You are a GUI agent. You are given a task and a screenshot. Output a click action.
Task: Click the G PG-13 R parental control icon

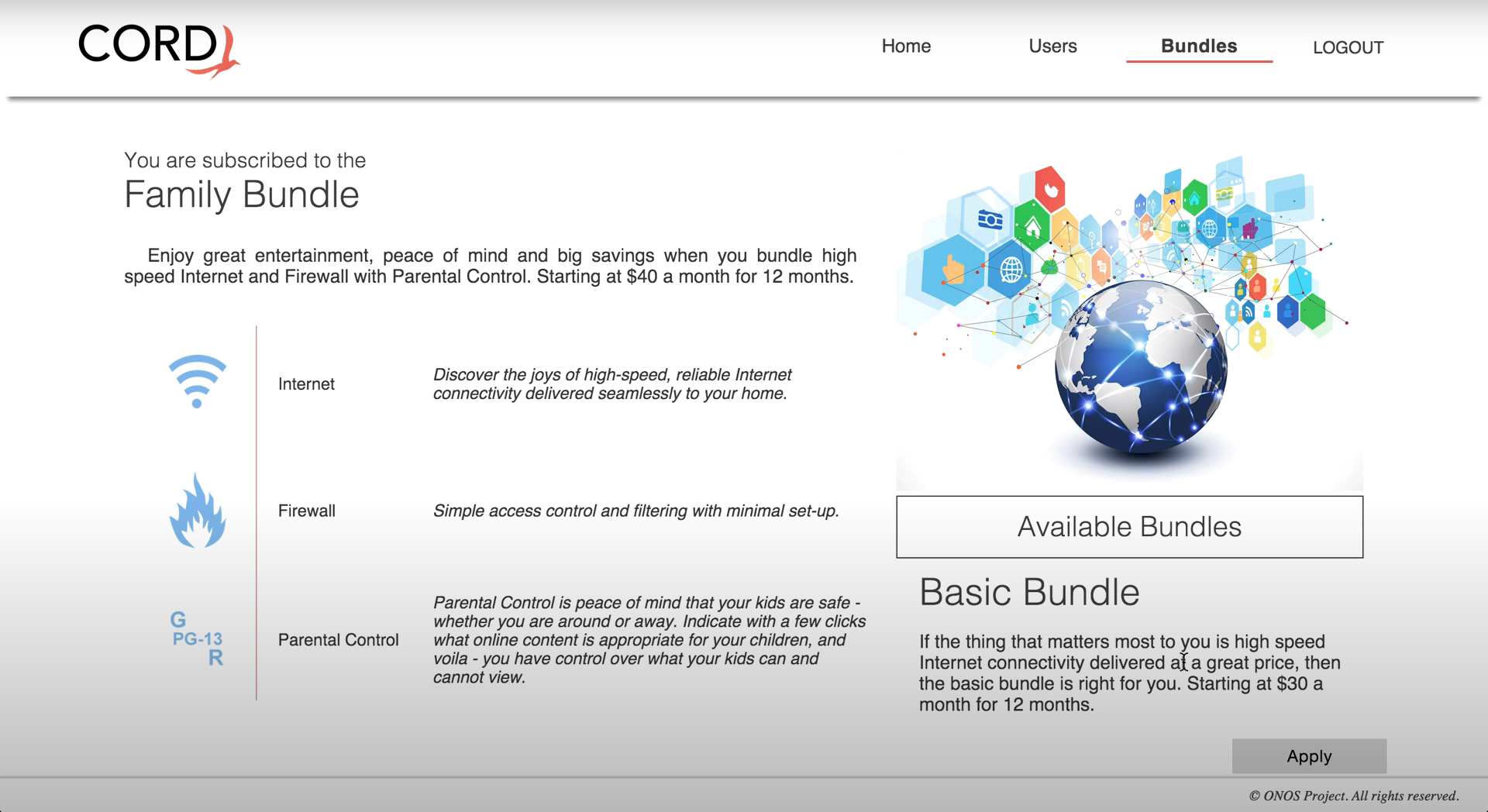pos(197,639)
